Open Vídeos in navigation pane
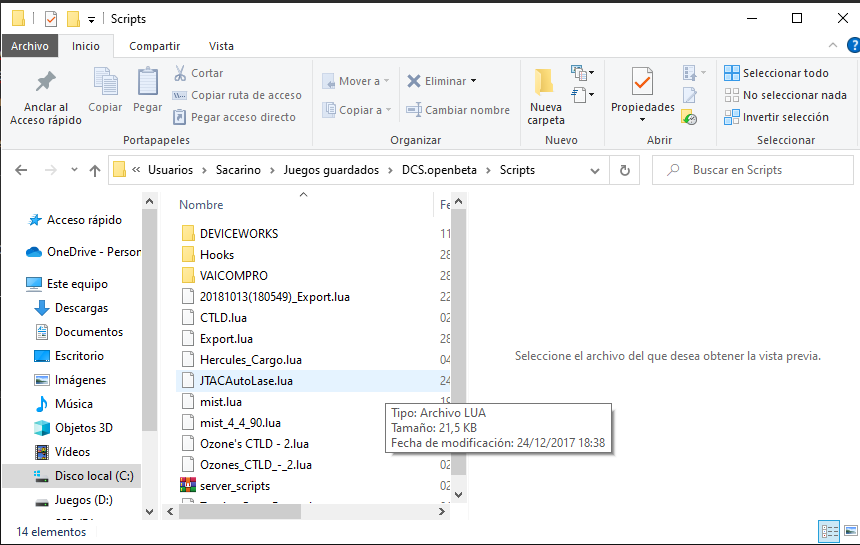 point(63,452)
